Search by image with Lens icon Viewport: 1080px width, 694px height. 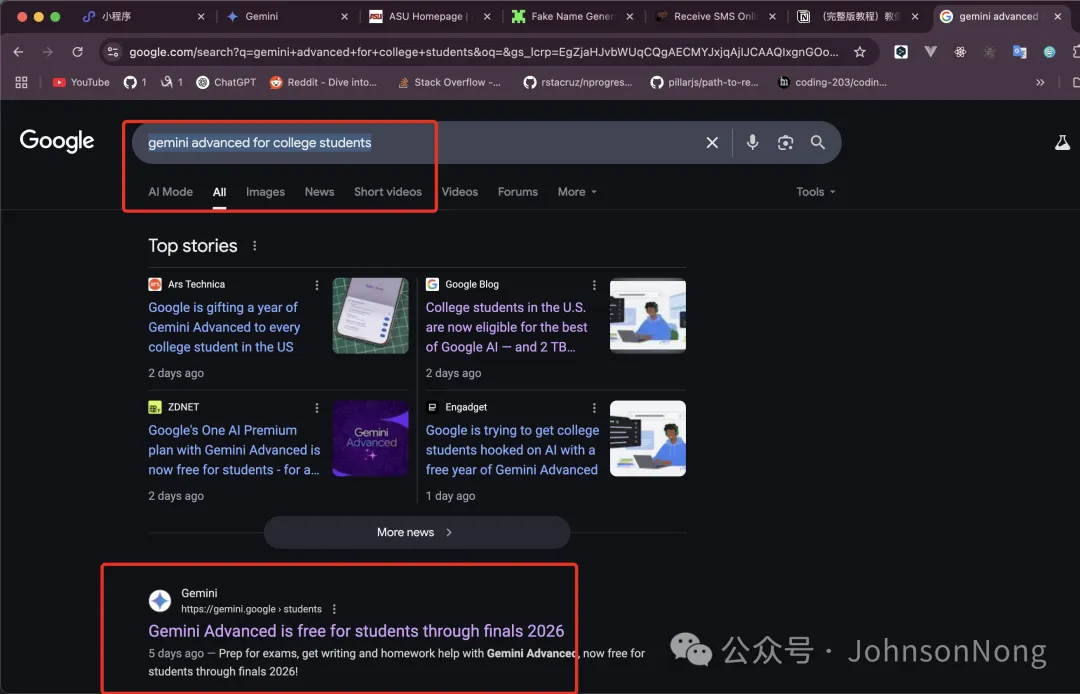[x=785, y=143]
